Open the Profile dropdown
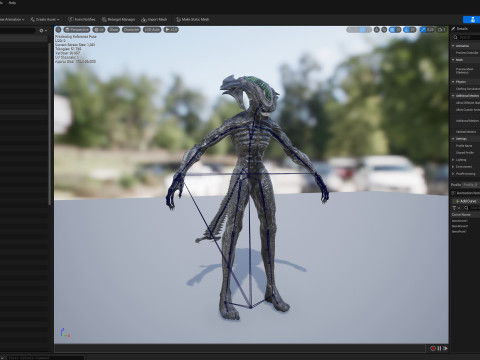Image resolution: width=480 pixels, height=360 pixels. tap(471, 185)
